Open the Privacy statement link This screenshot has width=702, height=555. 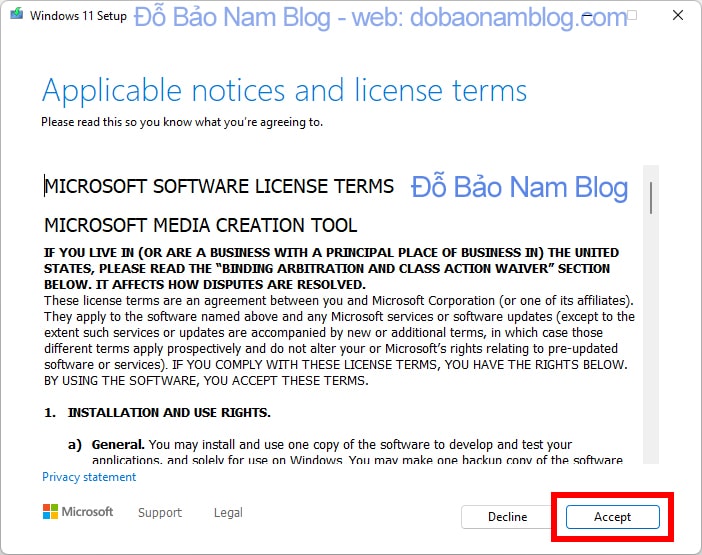(x=89, y=477)
